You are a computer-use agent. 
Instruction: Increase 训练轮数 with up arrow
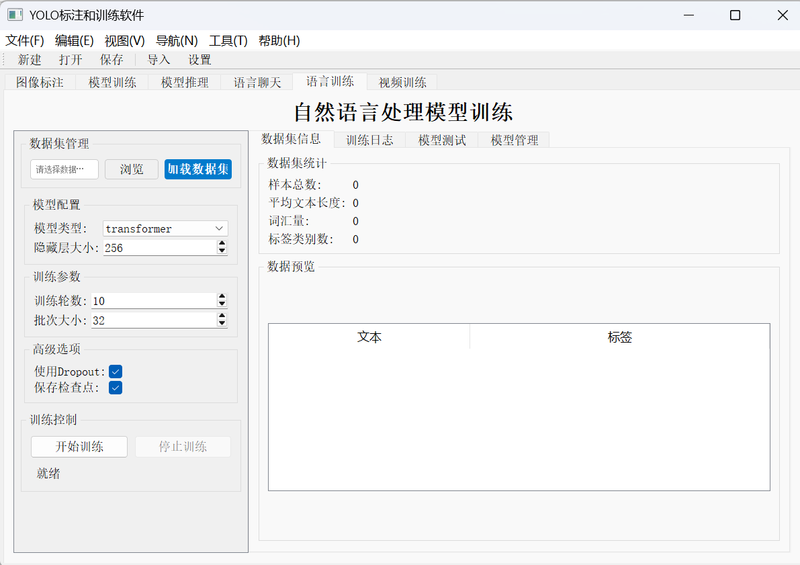tap(222, 297)
